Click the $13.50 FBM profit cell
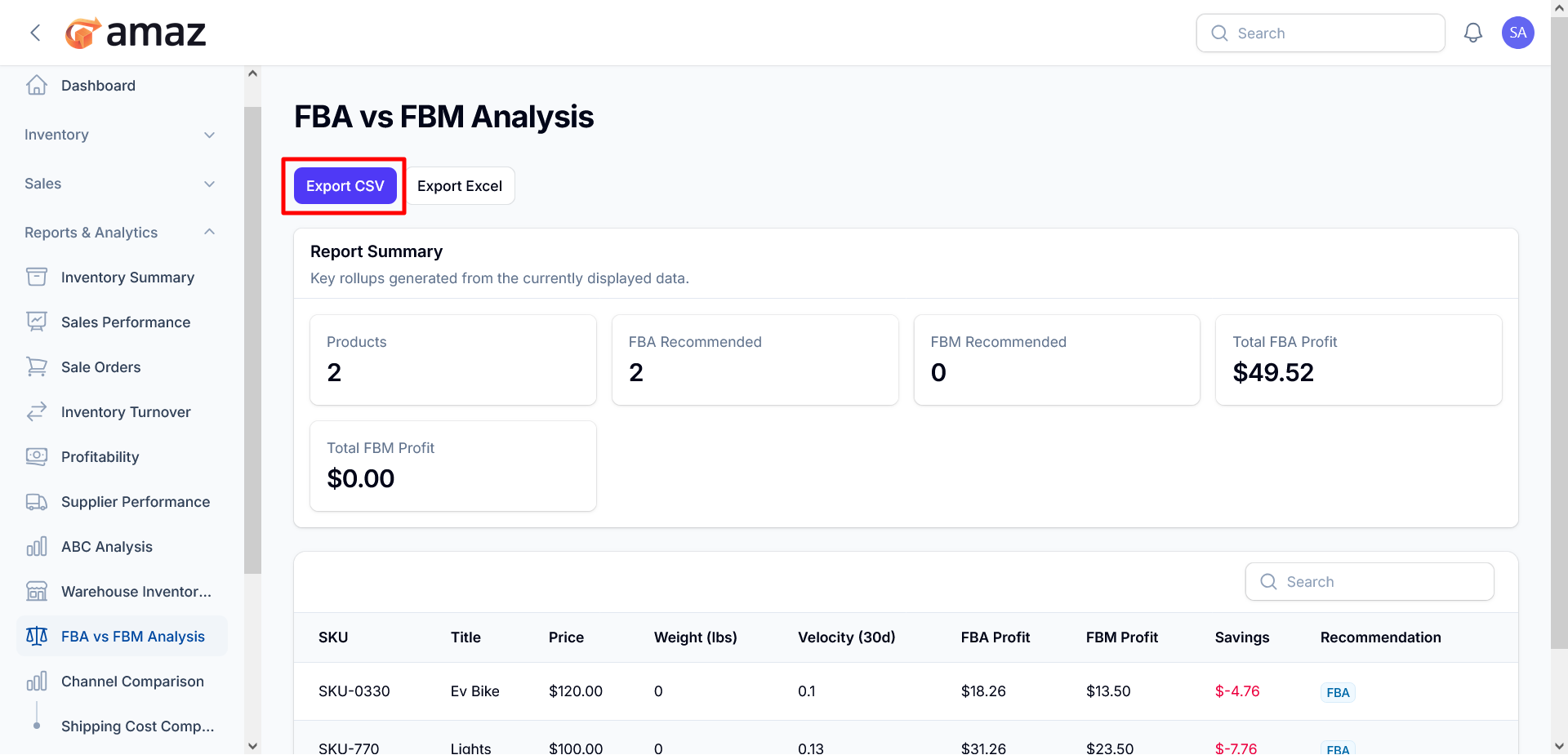This screenshot has height=755, width=1568. pyautogui.click(x=1108, y=691)
